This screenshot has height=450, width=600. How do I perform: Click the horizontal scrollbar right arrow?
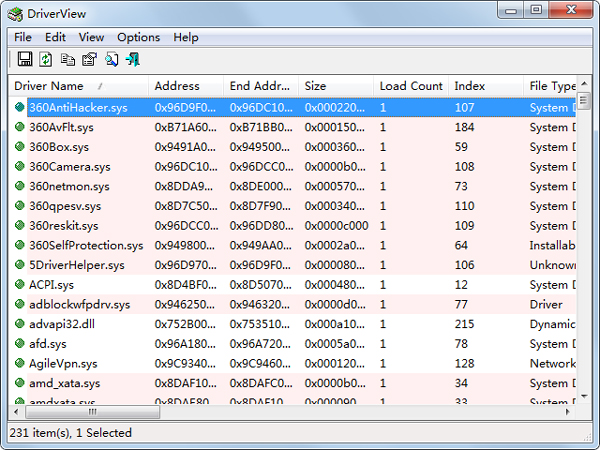[x=568, y=412]
